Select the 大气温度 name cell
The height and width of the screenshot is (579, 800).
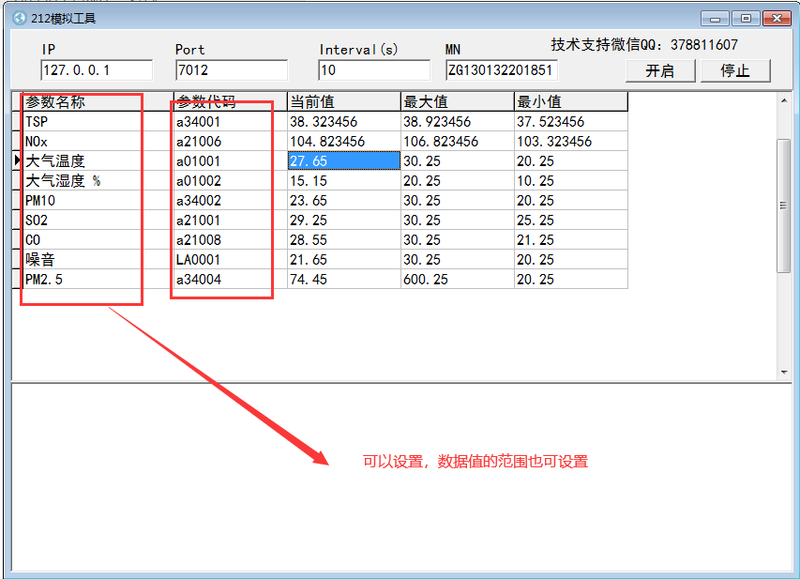pyautogui.click(x=98, y=161)
